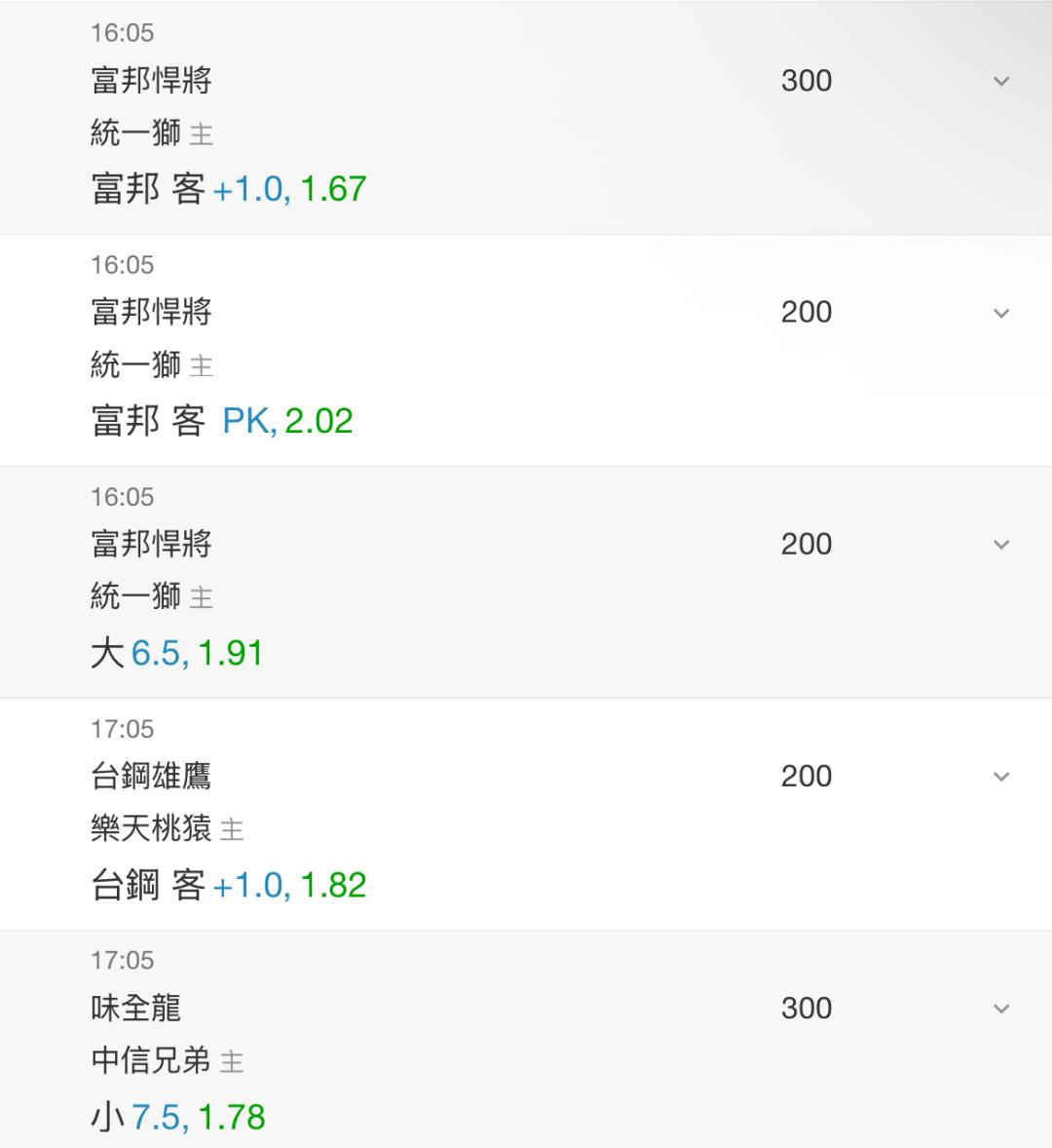
Task: Click the 300 stake on 味全龍 bet
Action: [x=807, y=1009]
